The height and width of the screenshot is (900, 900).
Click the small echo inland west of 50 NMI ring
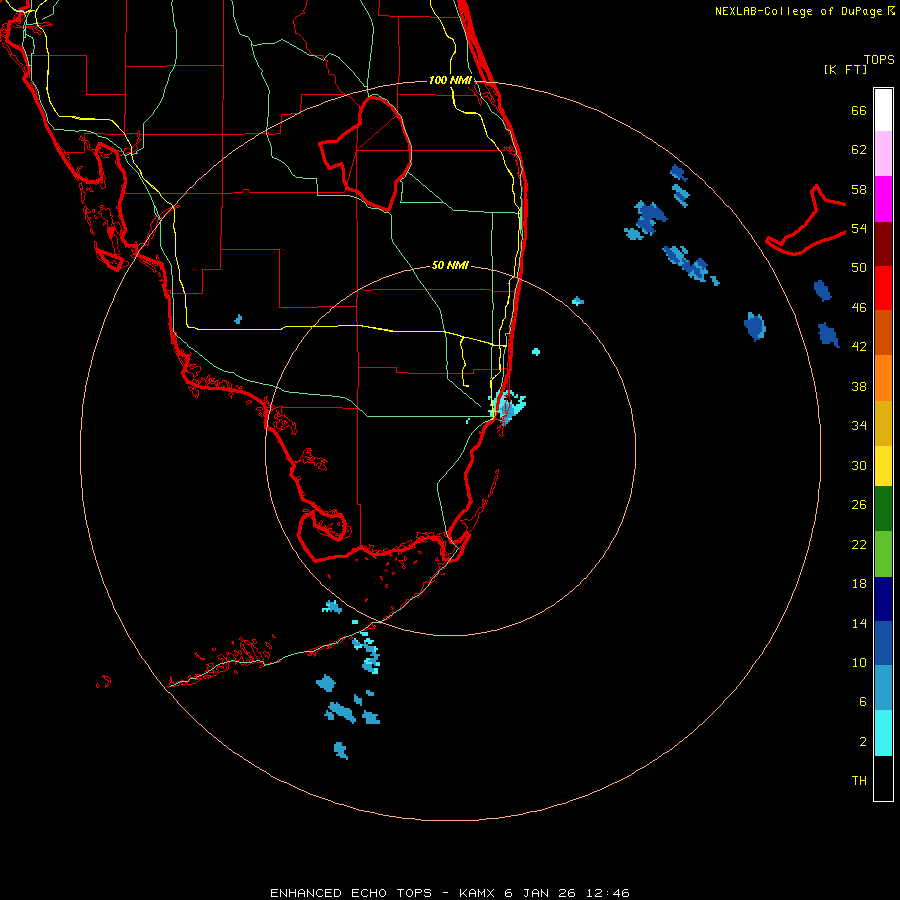pos(238,319)
